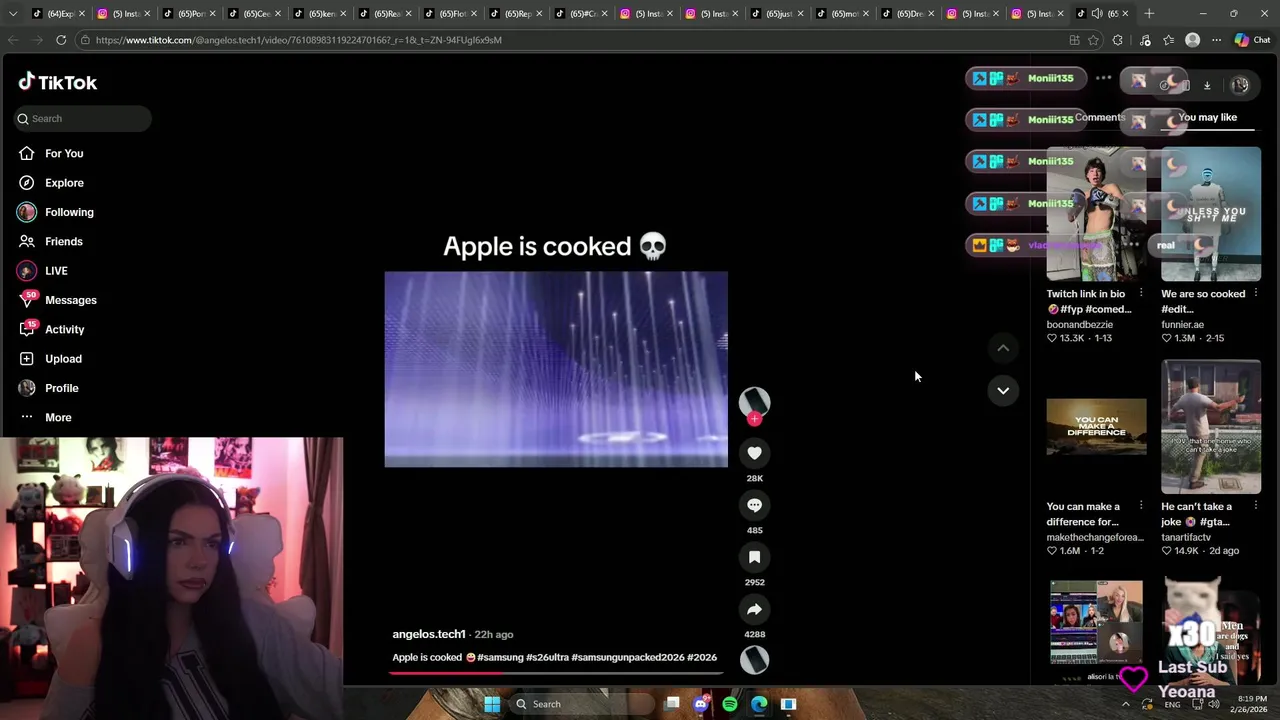The image size is (1280, 720).
Task: Go to next video arrow
Action: (x=1003, y=390)
